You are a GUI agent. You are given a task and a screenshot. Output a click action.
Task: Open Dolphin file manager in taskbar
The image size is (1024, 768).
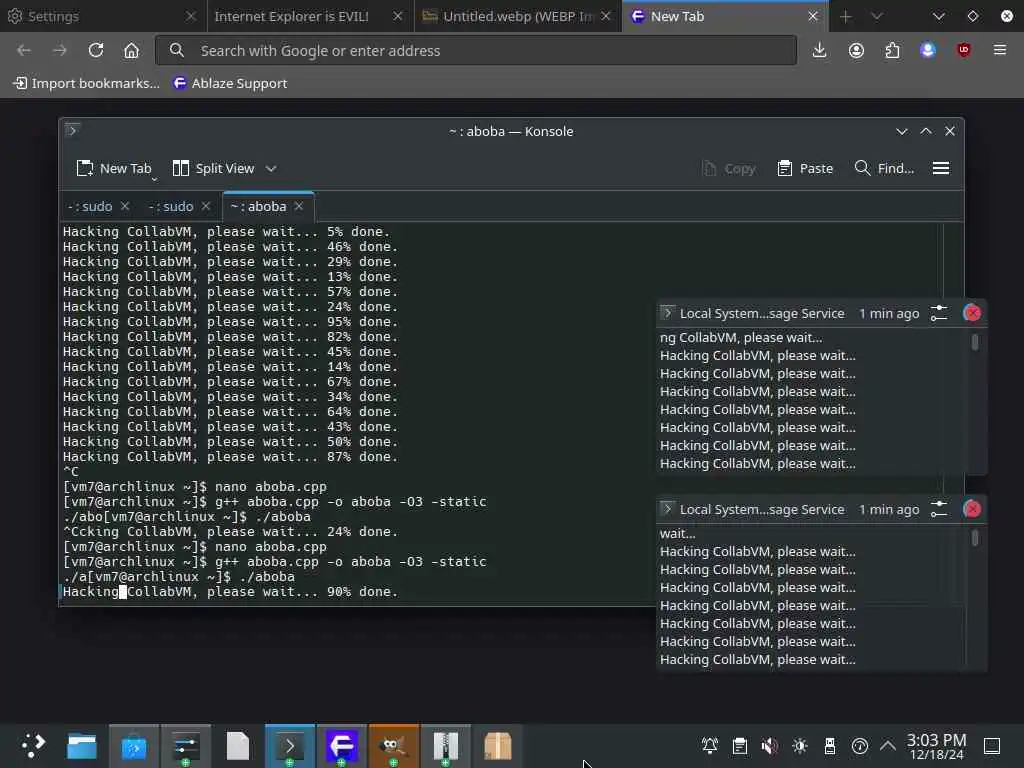click(82, 746)
